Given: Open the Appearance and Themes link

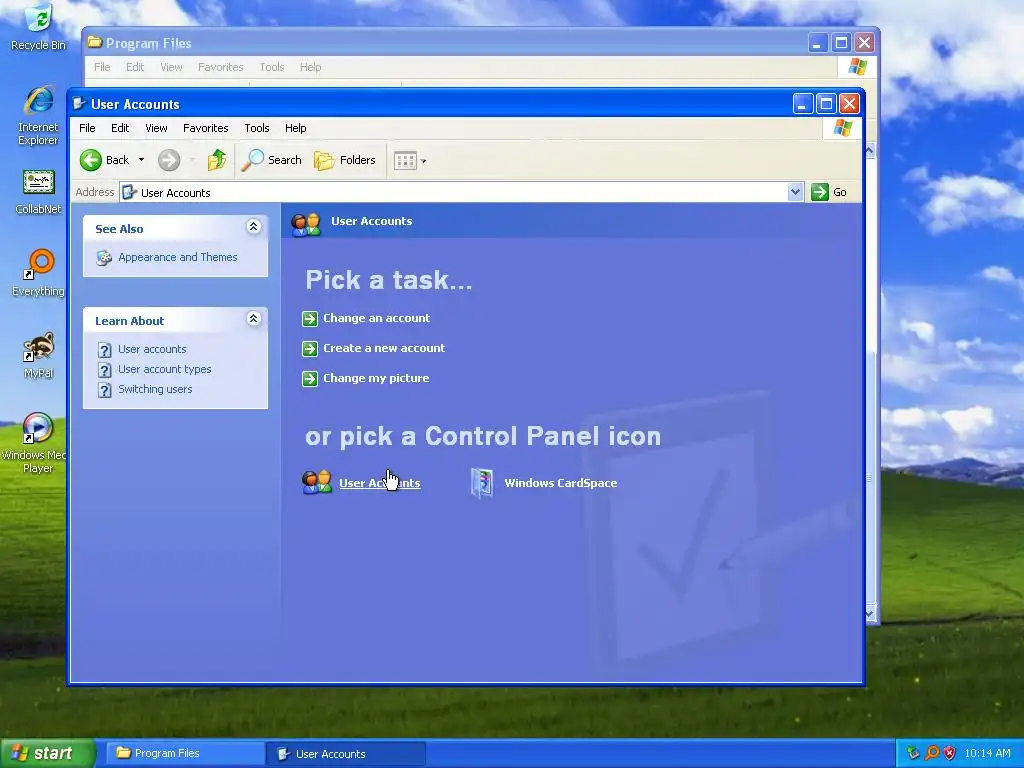Looking at the screenshot, I should (178, 257).
